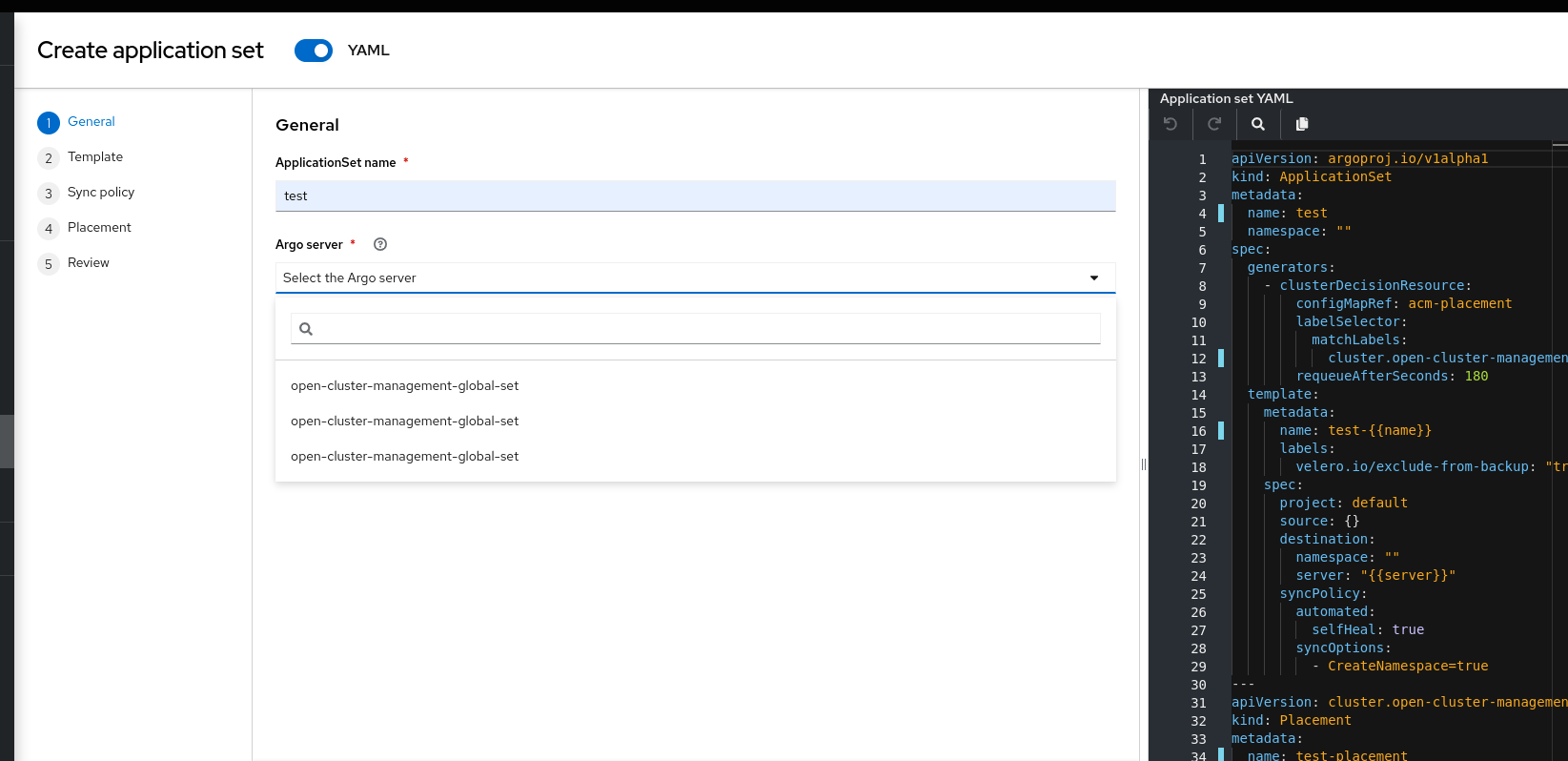Redo the YAML editor change
The height and width of the screenshot is (761, 1568).
[1214, 124]
